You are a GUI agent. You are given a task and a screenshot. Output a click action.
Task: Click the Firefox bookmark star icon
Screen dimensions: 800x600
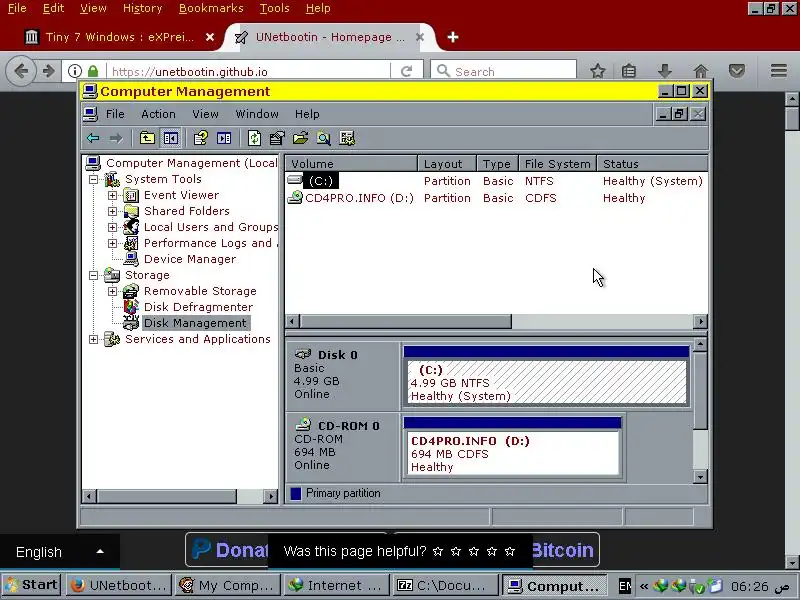(x=597, y=71)
